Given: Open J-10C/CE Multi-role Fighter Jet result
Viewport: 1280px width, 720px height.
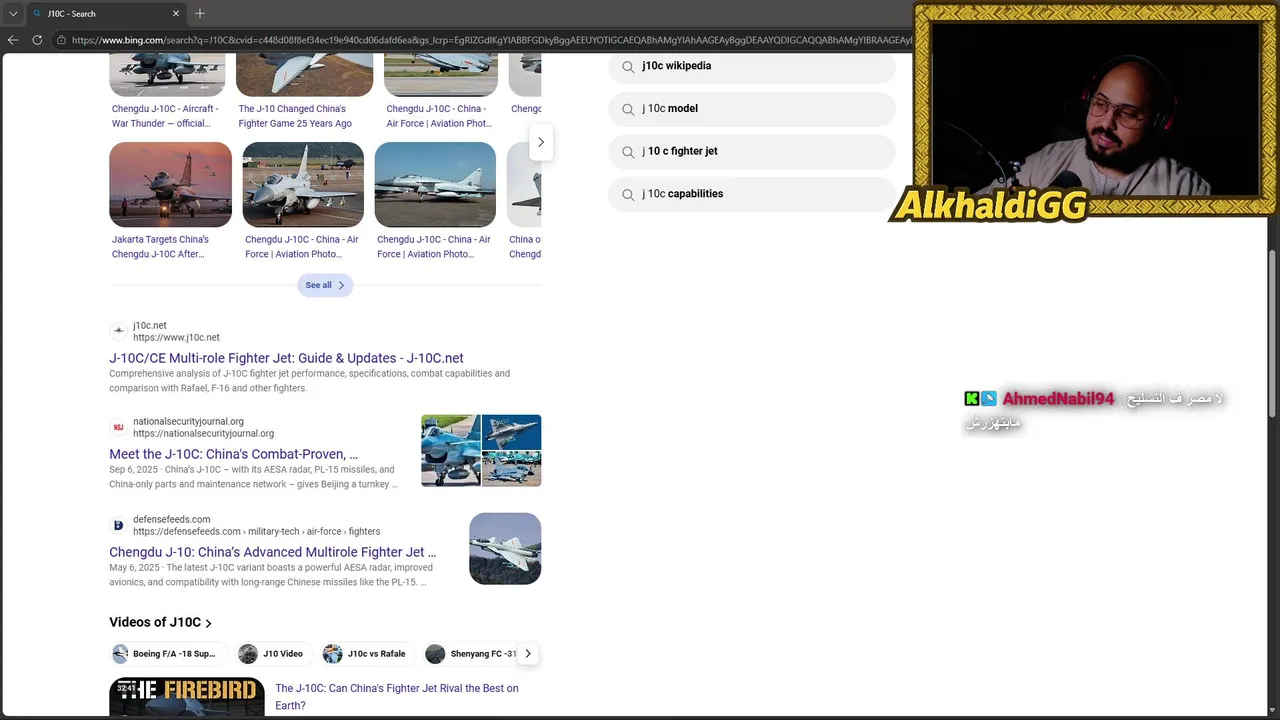Looking at the screenshot, I should coord(286,358).
